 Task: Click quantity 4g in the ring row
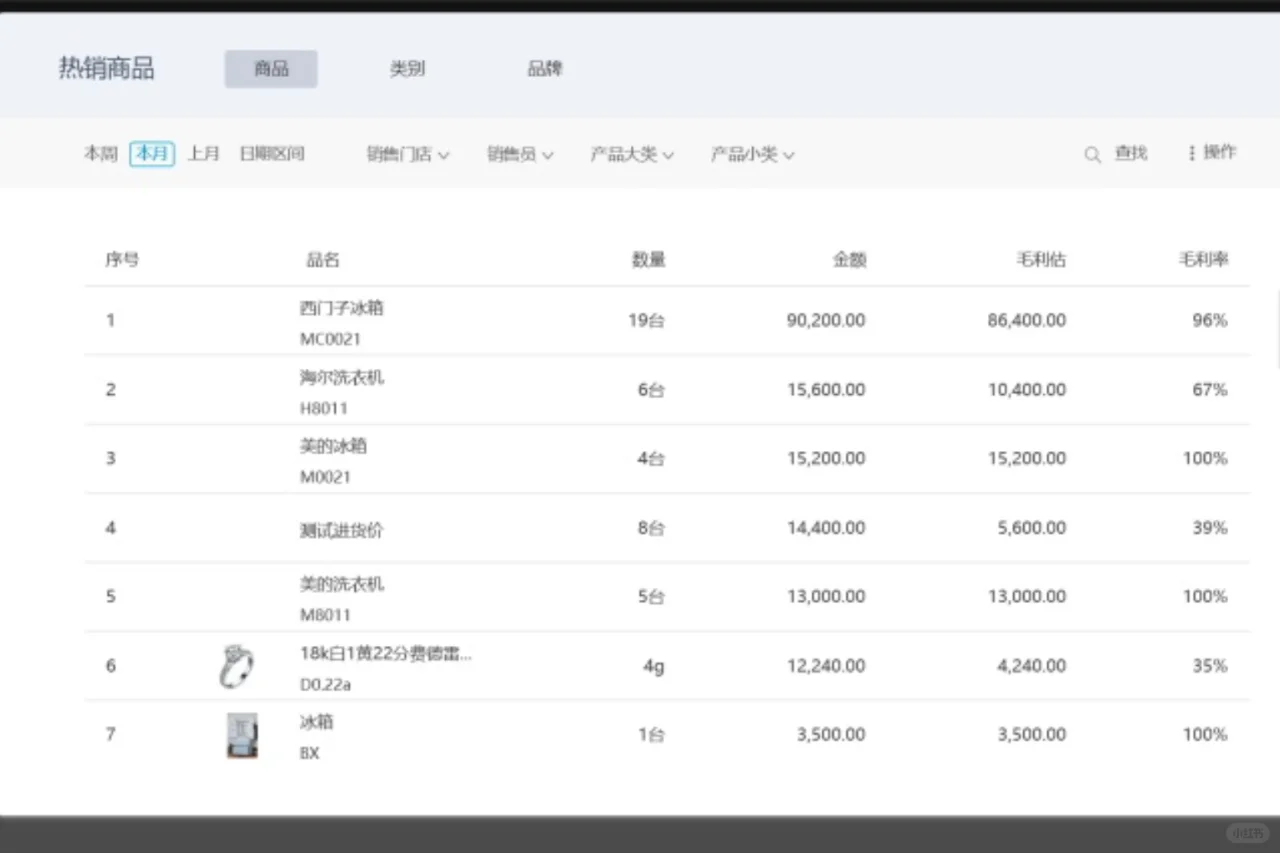[653, 666]
